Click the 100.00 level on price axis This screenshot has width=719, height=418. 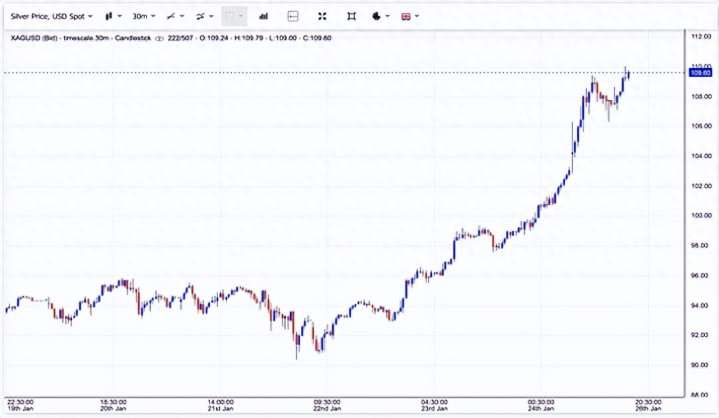[x=699, y=215]
